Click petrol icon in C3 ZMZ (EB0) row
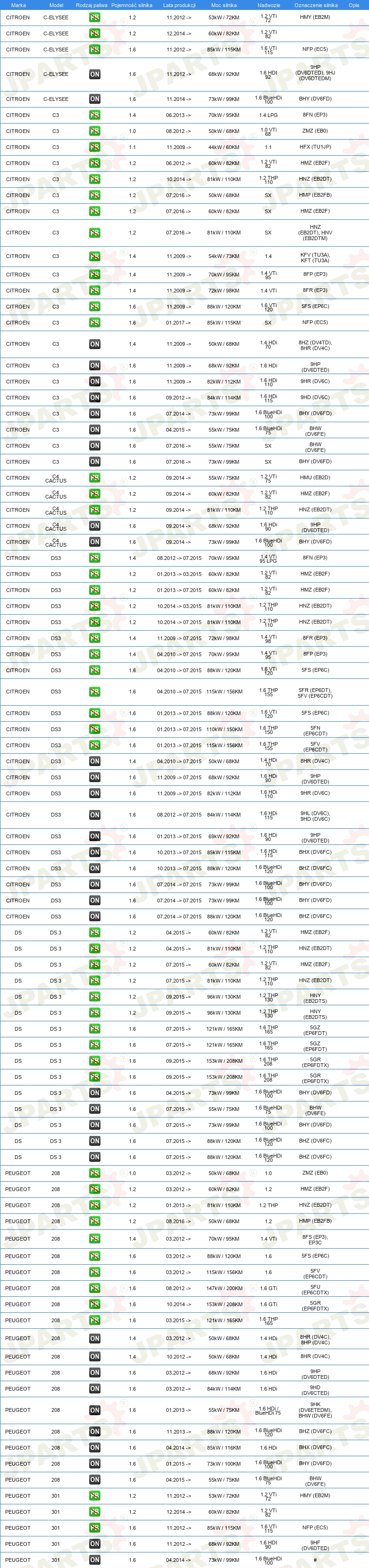 click(x=94, y=131)
